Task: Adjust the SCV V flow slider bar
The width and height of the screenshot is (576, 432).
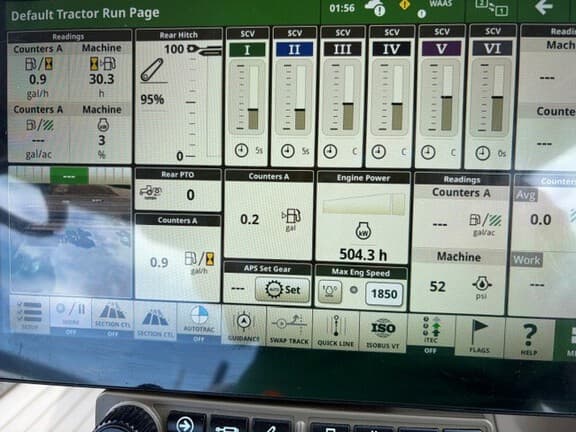Action: (446, 98)
